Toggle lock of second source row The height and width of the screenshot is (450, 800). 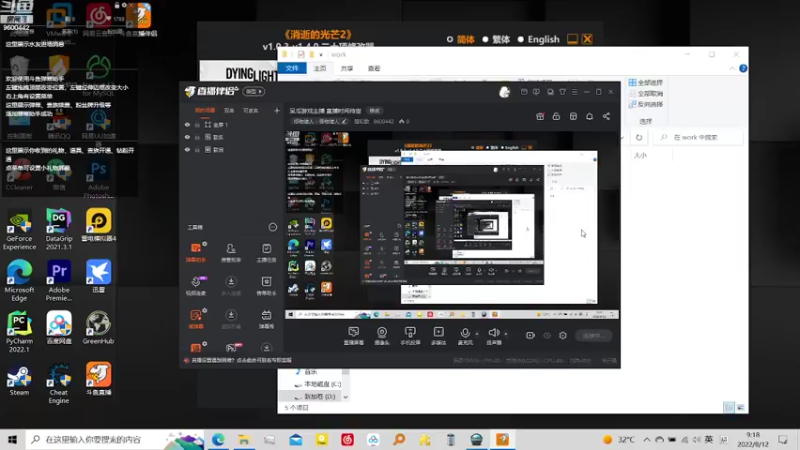(197, 137)
